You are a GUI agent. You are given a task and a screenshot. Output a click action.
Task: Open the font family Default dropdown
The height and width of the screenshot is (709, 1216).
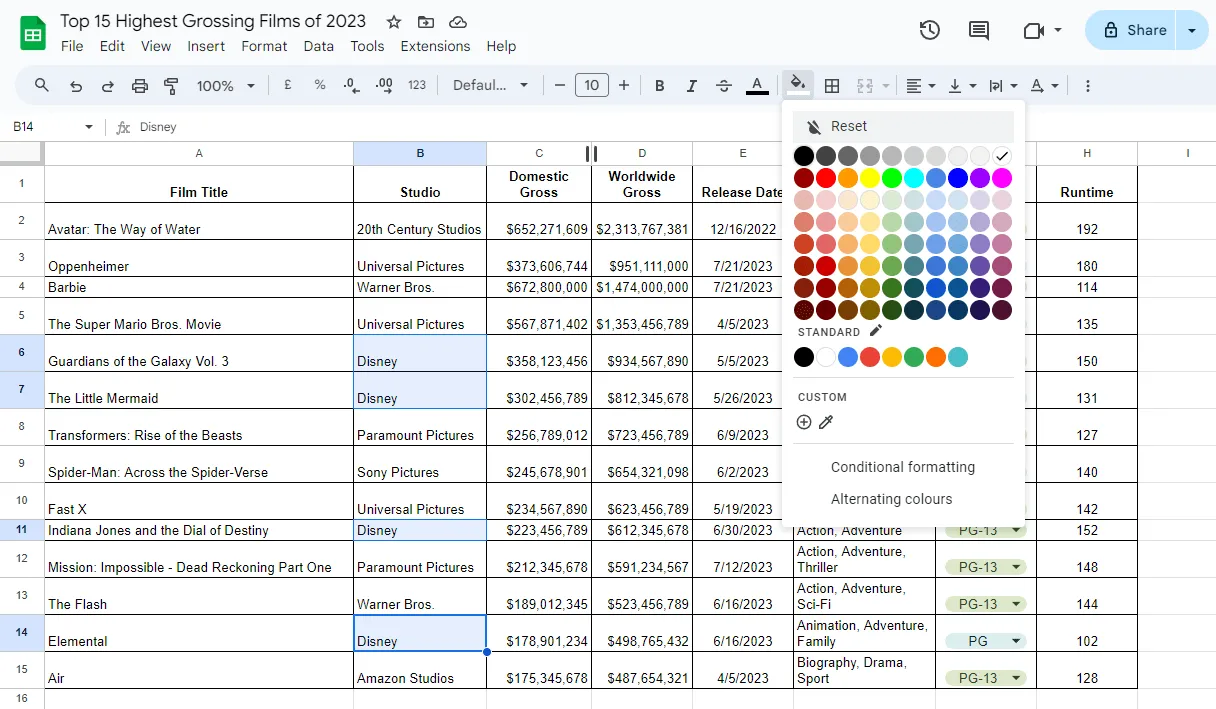tap(490, 86)
